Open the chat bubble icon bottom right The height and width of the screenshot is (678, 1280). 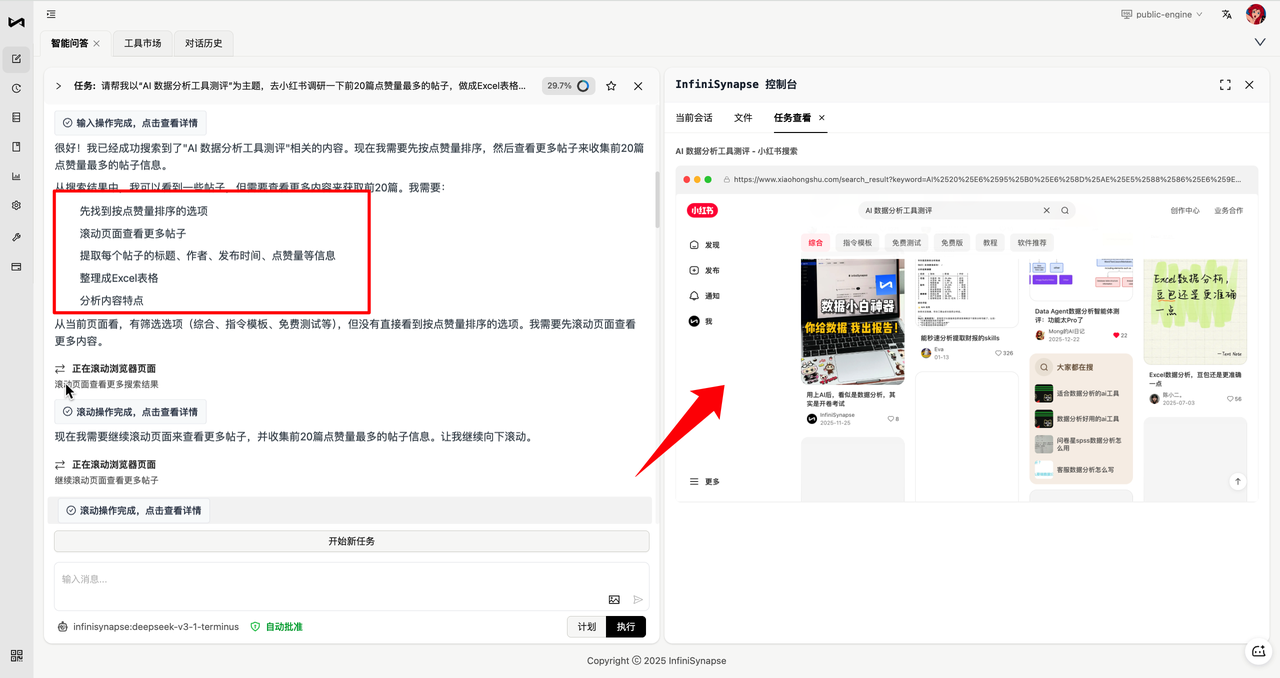coord(1259,651)
